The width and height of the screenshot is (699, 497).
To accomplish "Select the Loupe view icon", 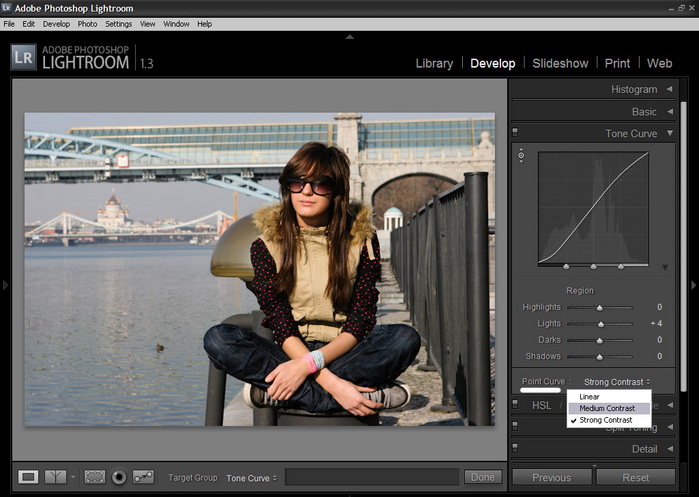I will [x=28, y=477].
